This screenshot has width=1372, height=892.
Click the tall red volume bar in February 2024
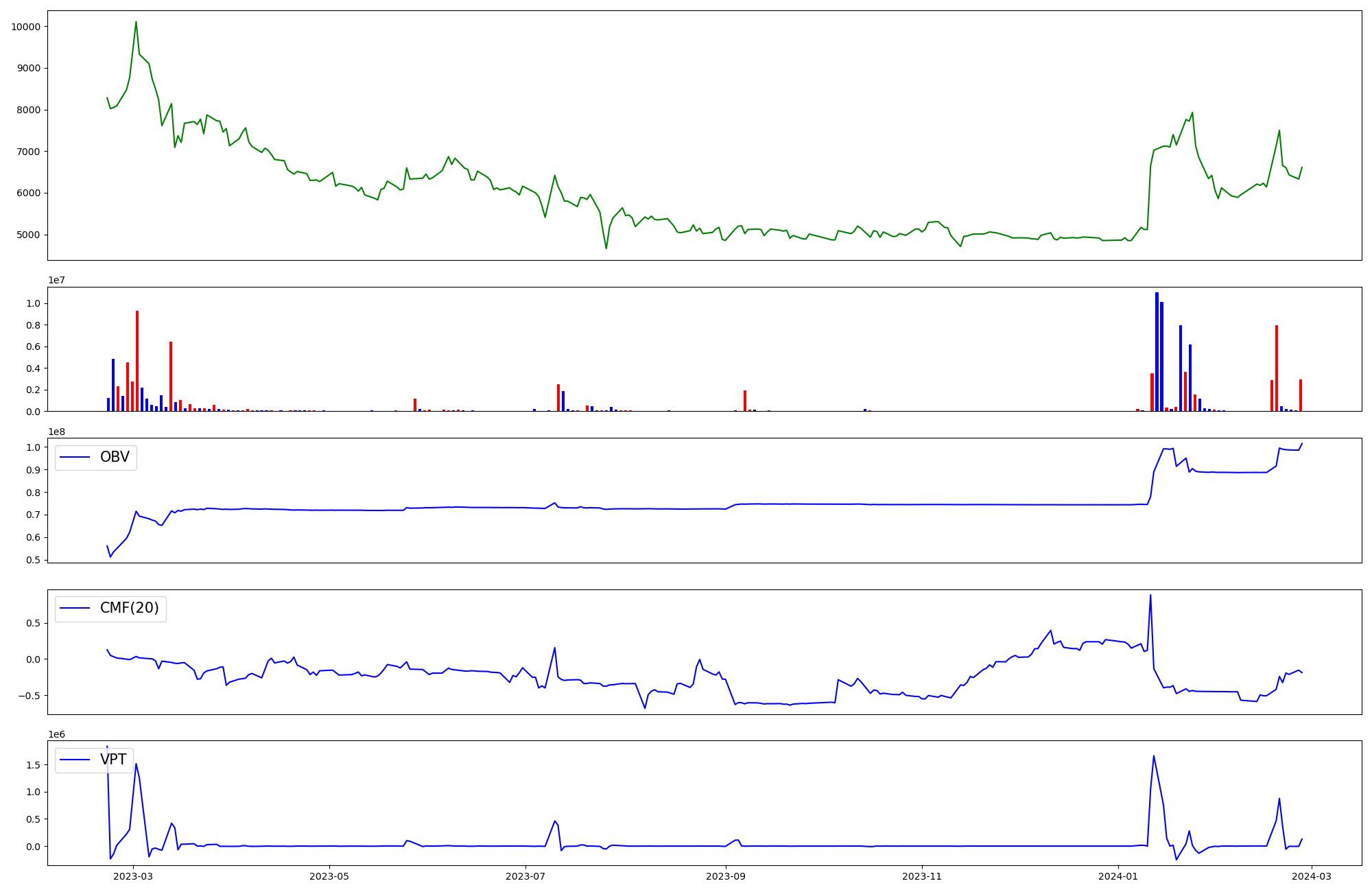click(x=1277, y=367)
